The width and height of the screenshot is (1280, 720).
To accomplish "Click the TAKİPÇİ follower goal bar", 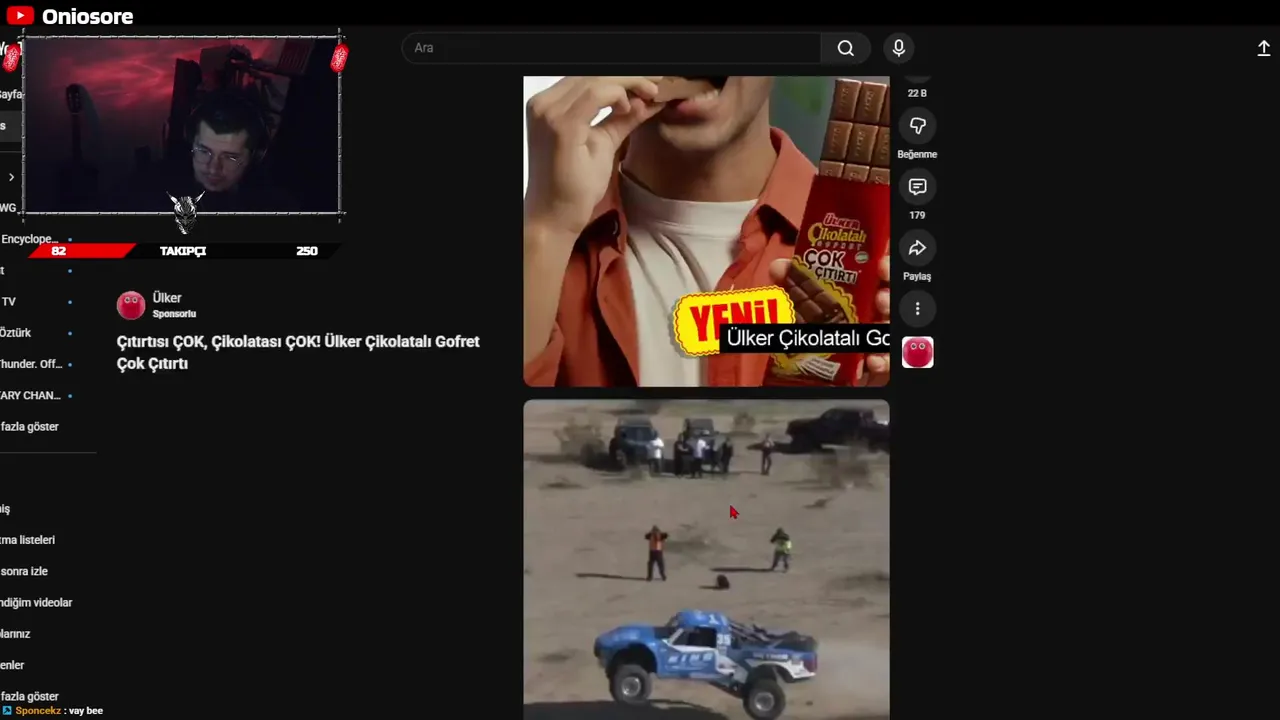I will (185, 251).
